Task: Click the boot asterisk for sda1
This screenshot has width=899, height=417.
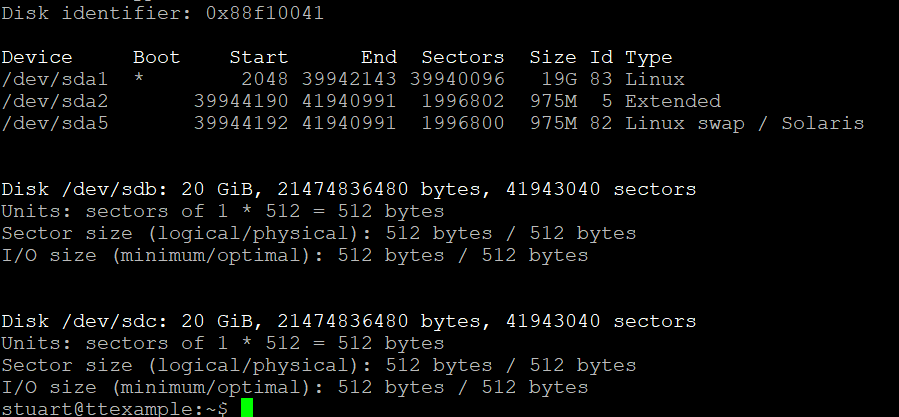Action: pos(138,79)
